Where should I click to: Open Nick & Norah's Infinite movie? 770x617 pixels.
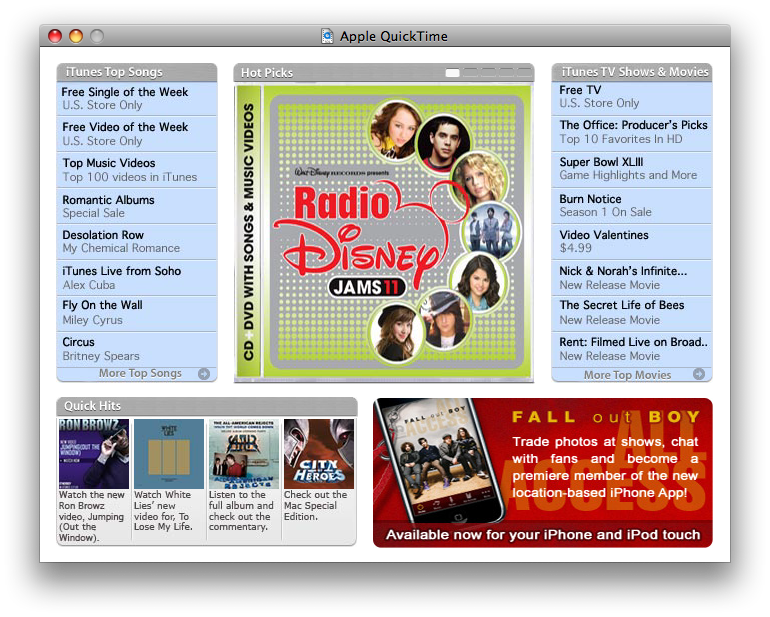pyautogui.click(x=632, y=278)
